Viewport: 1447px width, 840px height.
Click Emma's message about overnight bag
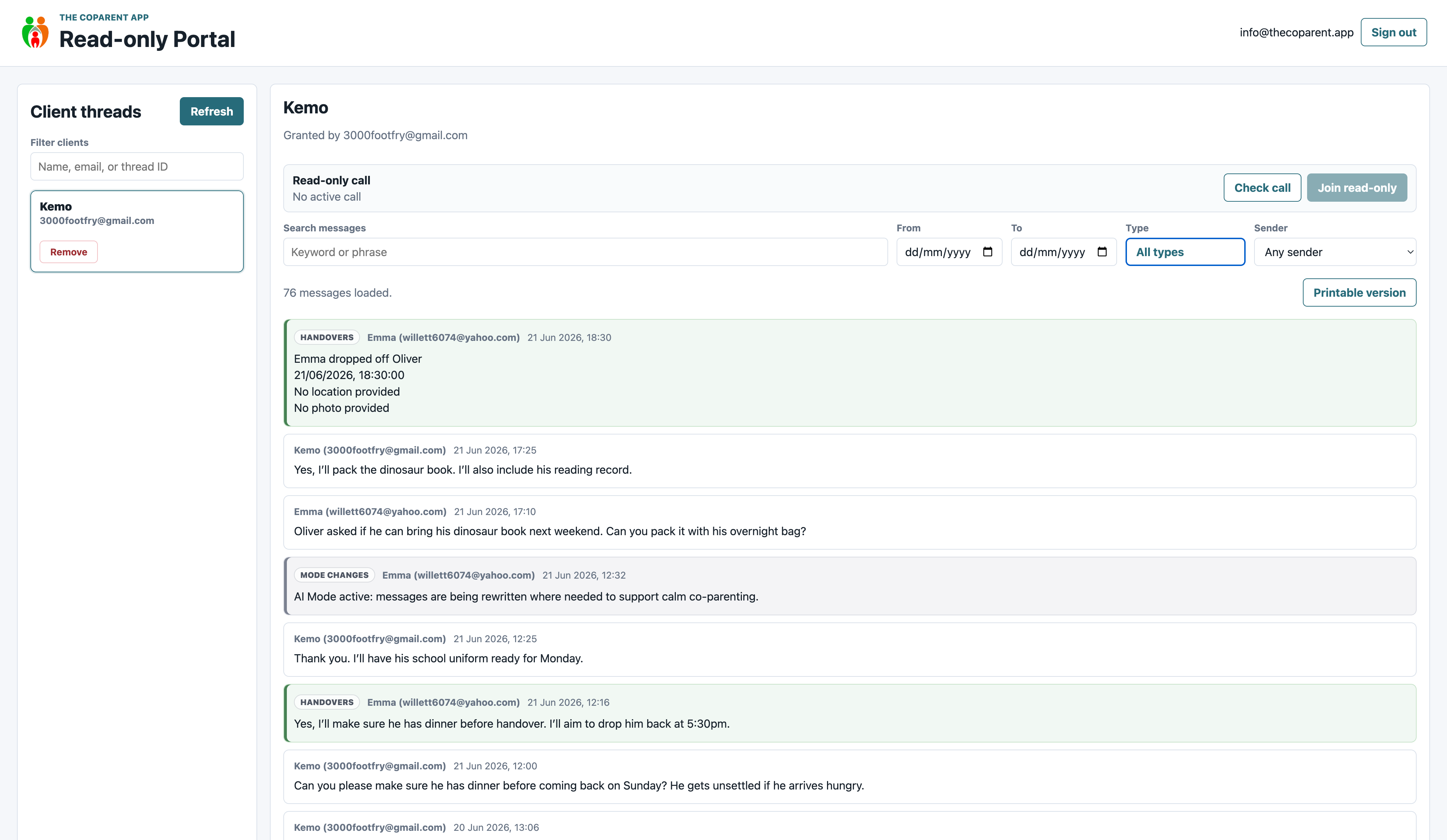(x=849, y=522)
